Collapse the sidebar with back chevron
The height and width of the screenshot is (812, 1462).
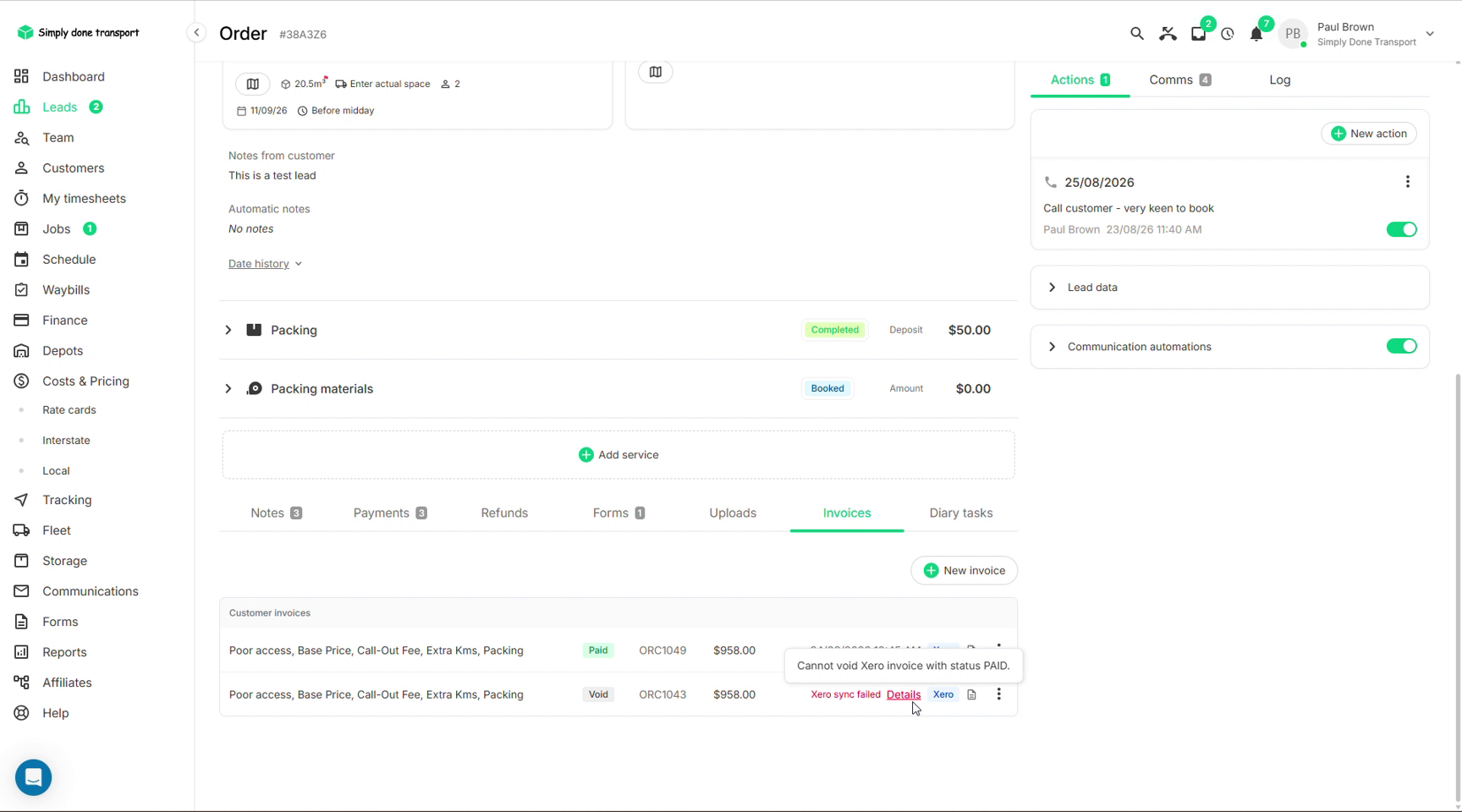tap(196, 33)
